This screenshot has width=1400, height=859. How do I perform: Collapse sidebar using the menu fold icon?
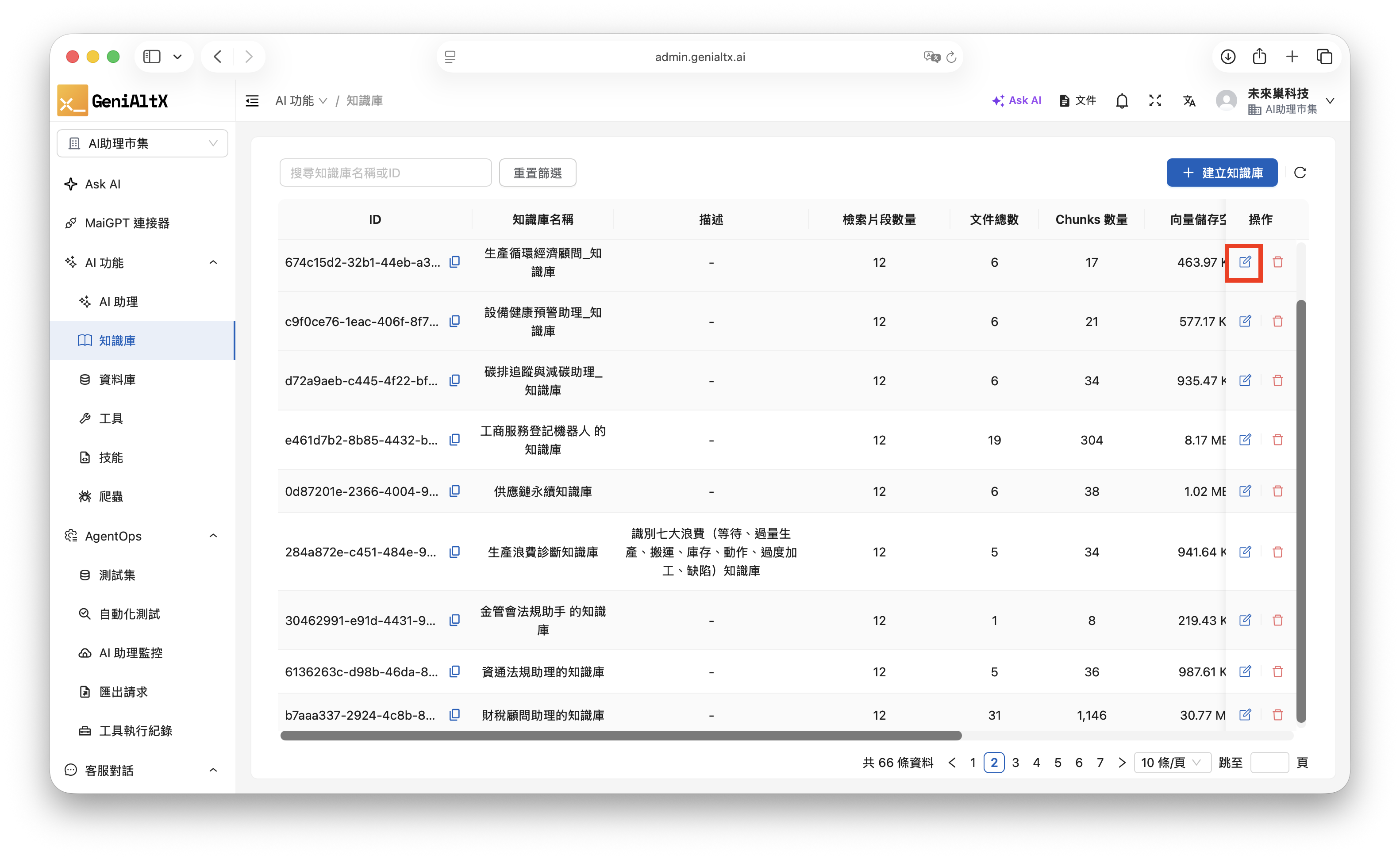coord(252,100)
